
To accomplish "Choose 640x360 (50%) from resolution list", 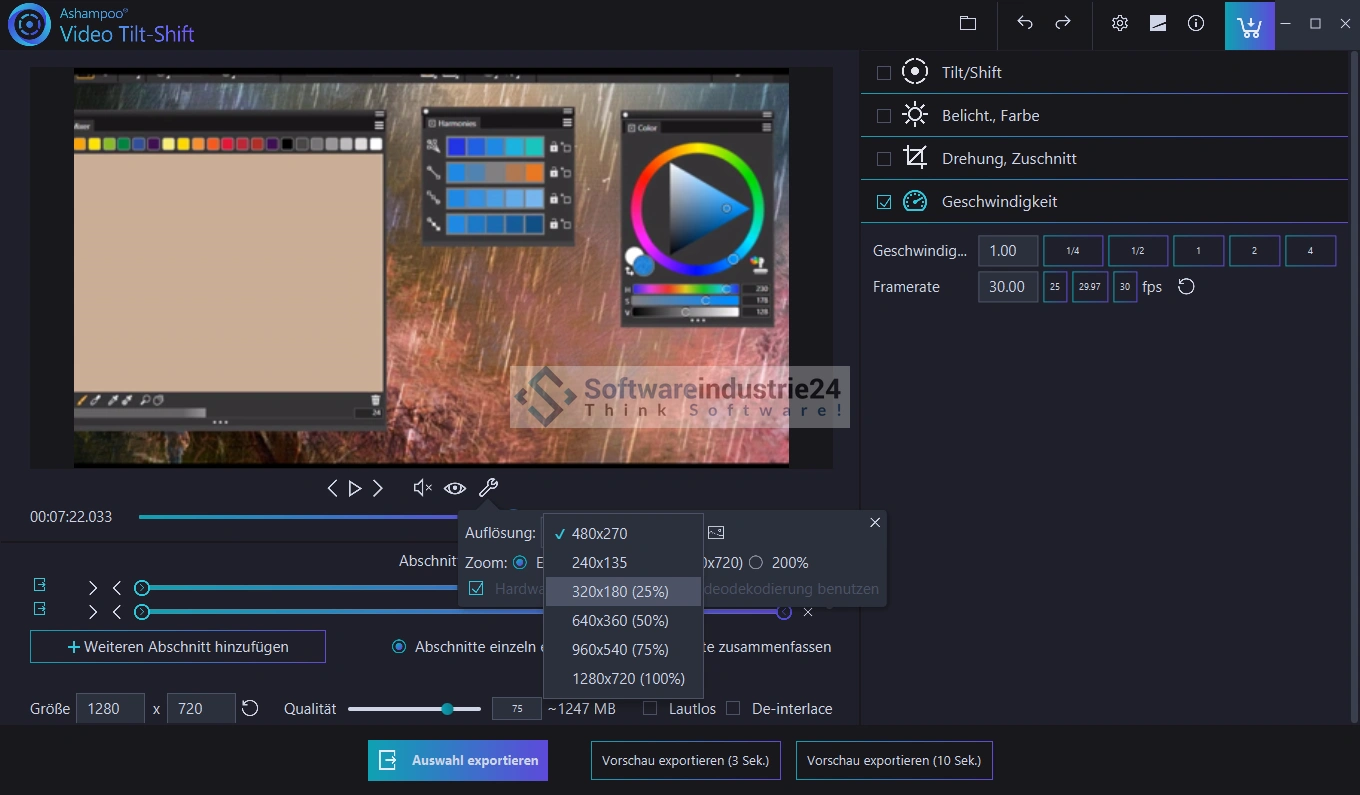I will coord(620,621).
